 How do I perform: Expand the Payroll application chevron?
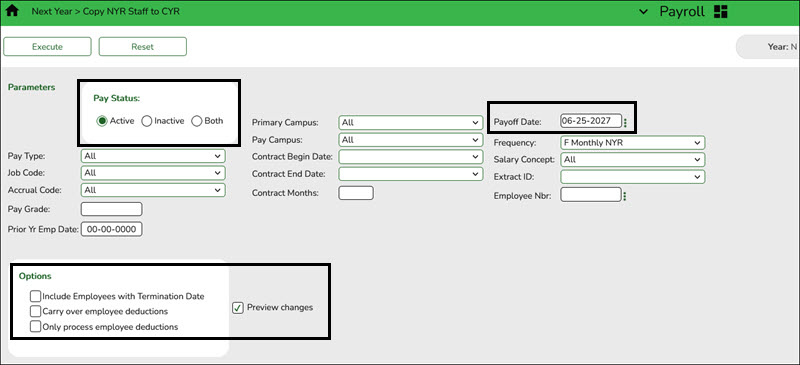643,12
